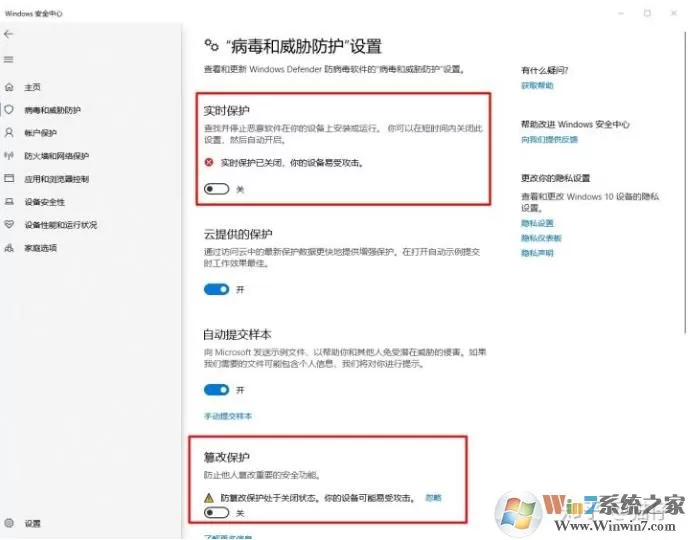Click the vertical scrollbar on the right
Image resolution: width=692 pixels, height=540 pixels.
(x=685, y=181)
